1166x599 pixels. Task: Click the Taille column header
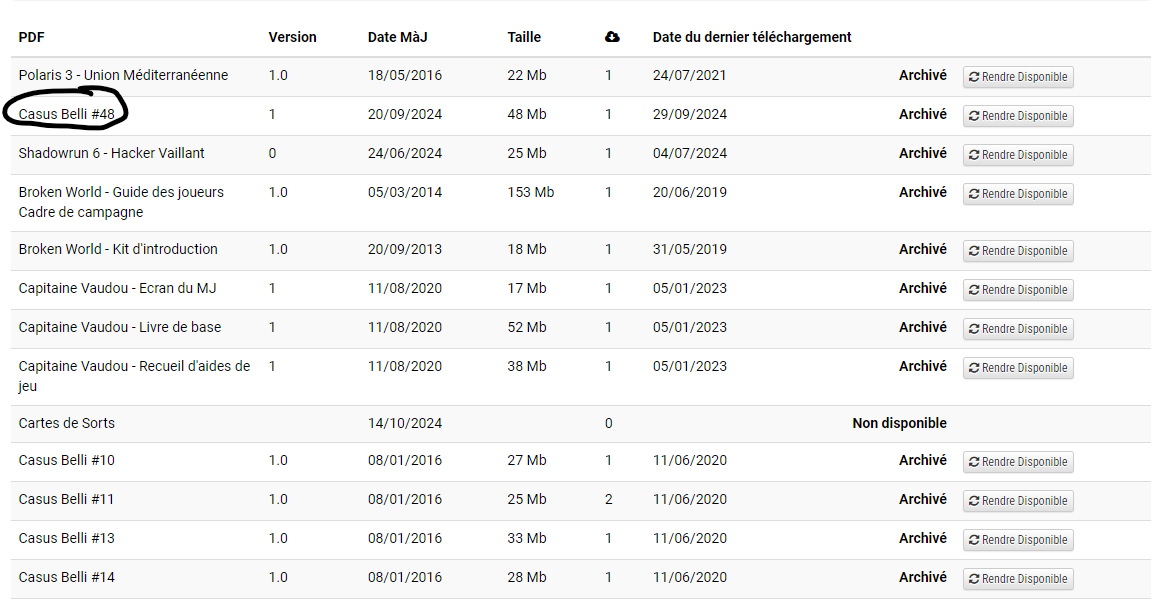click(524, 37)
